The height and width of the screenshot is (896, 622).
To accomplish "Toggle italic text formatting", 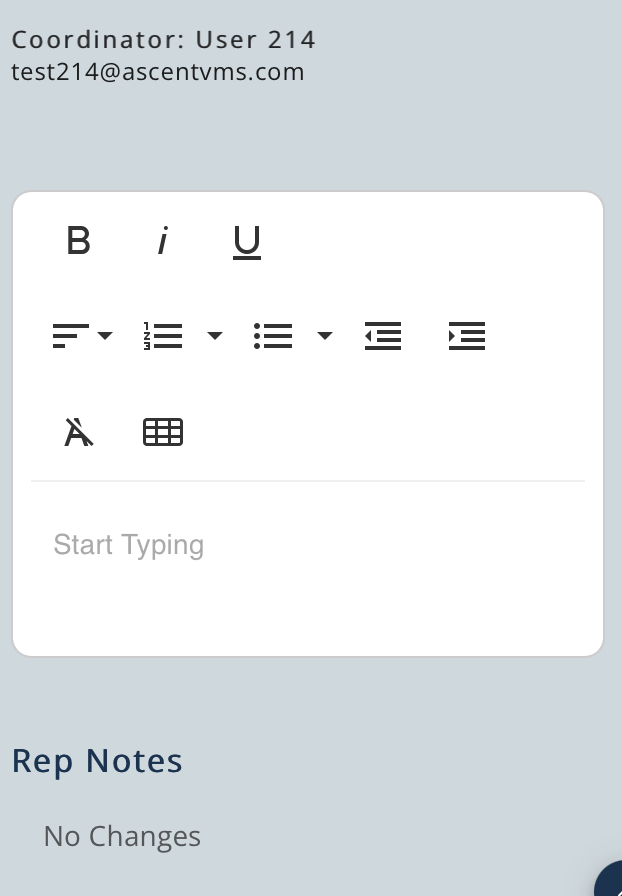I will coord(163,241).
